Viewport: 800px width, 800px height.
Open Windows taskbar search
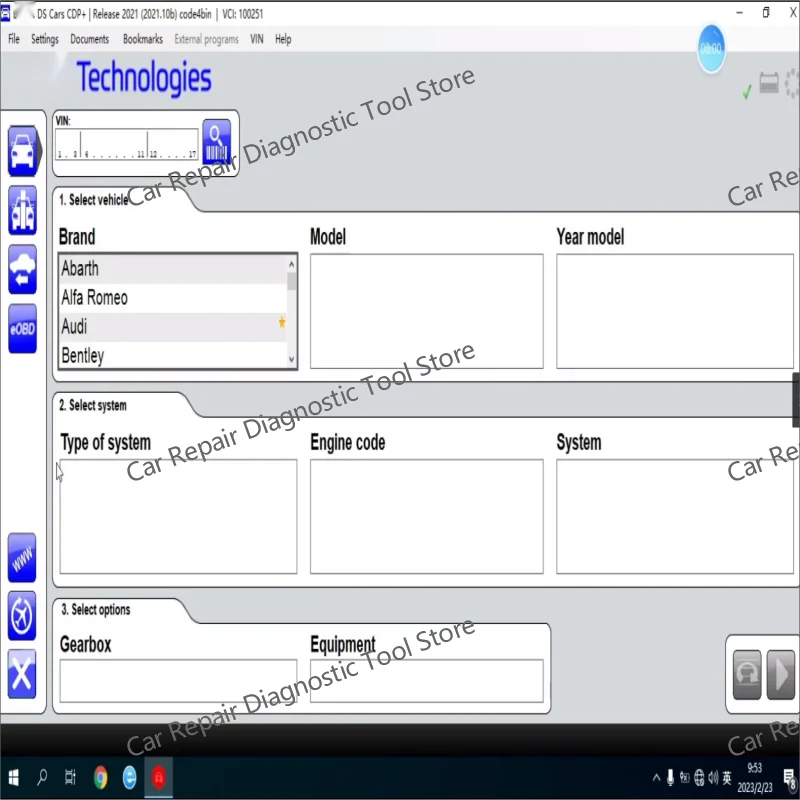tap(42, 777)
